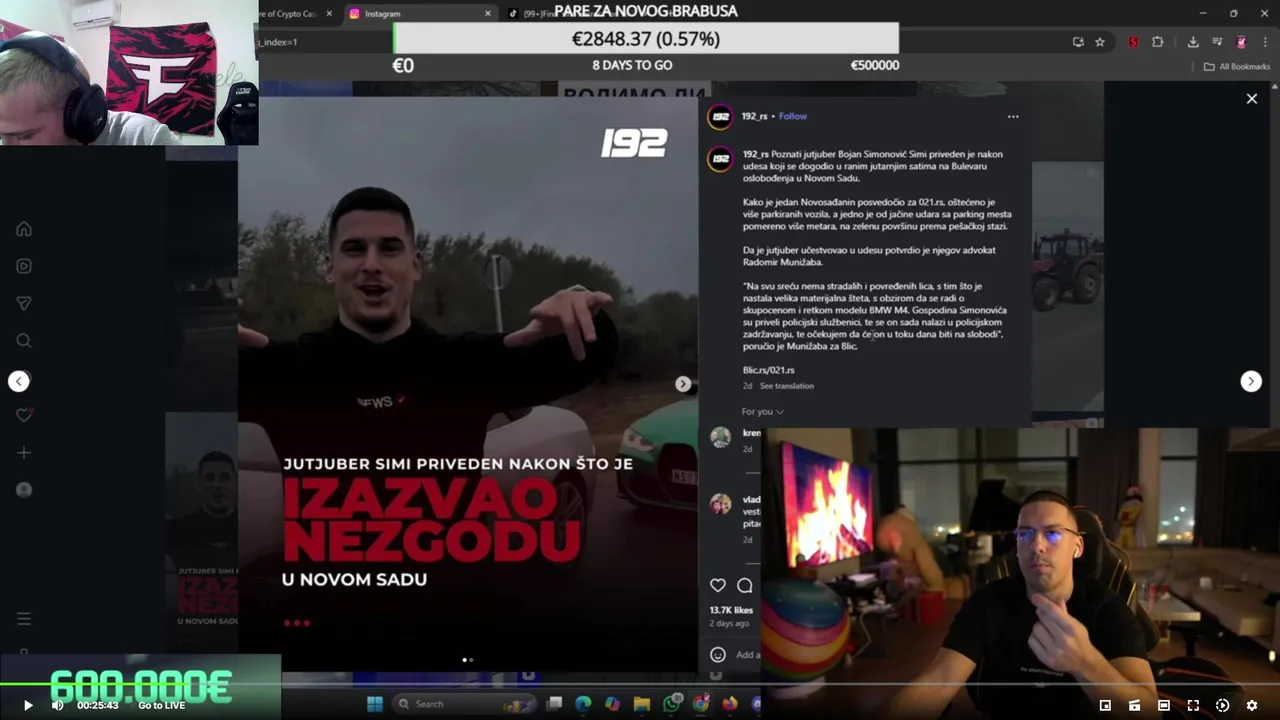
Task: Open 192_rs profile name in header
Action: pos(754,116)
